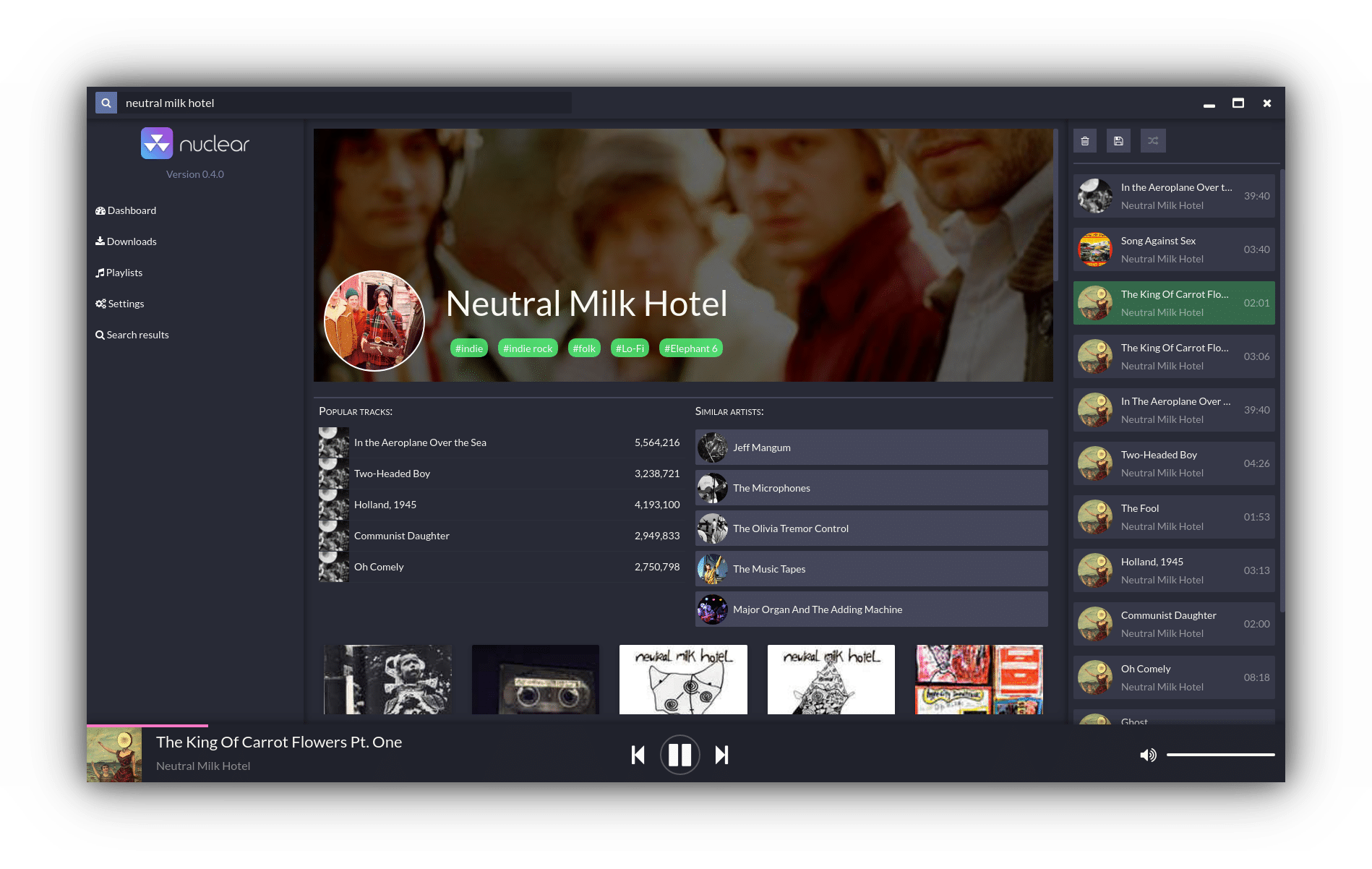
Task: Open similar artist The Music Tapes
Action: pyautogui.click(x=871, y=569)
